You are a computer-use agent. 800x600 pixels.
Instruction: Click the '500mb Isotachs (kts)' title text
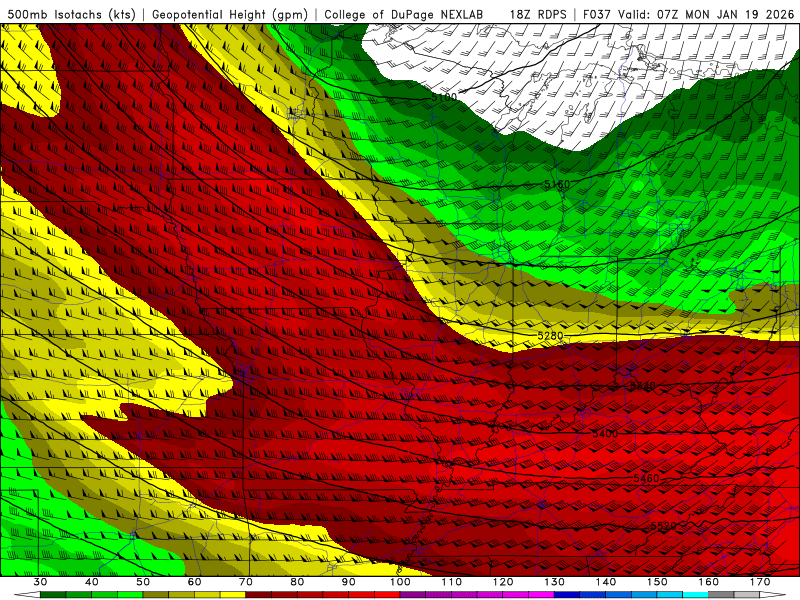[x=70, y=14]
